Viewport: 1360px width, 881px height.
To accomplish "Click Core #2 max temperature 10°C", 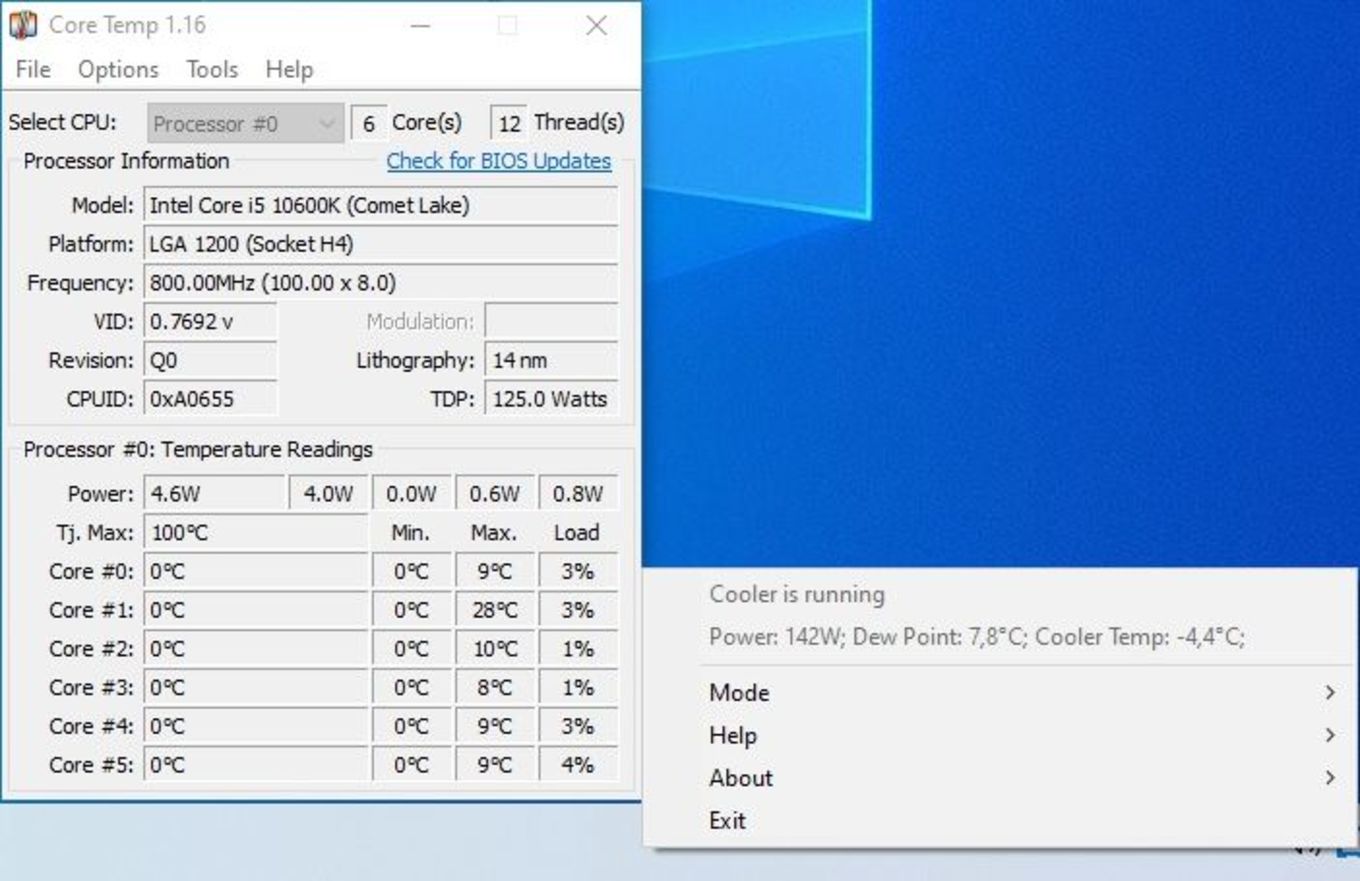I will click(x=495, y=649).
